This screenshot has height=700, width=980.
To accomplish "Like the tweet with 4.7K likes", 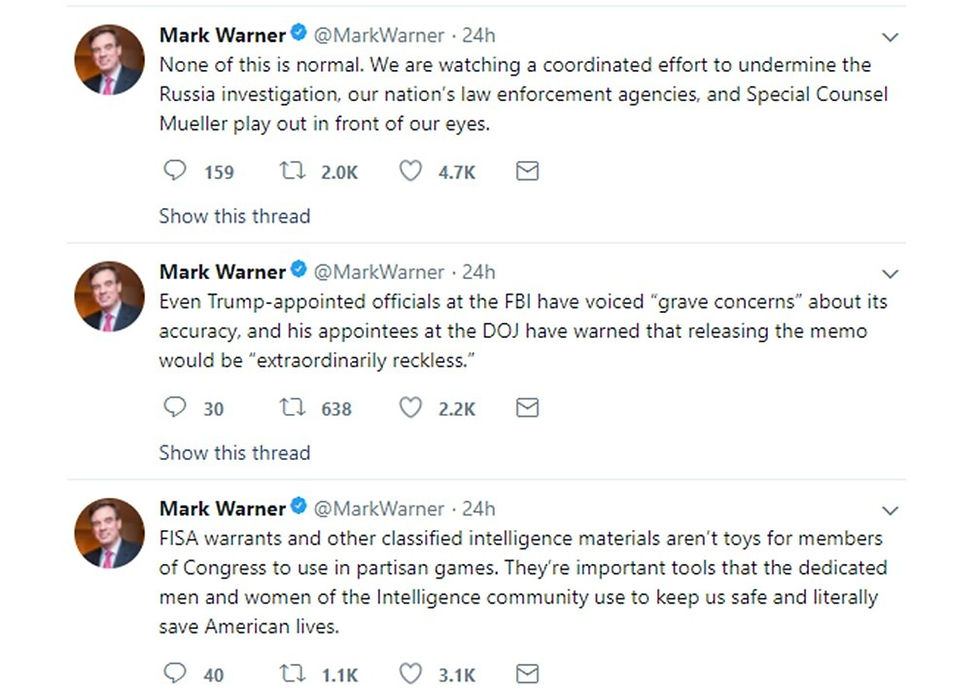I will 410,171.
